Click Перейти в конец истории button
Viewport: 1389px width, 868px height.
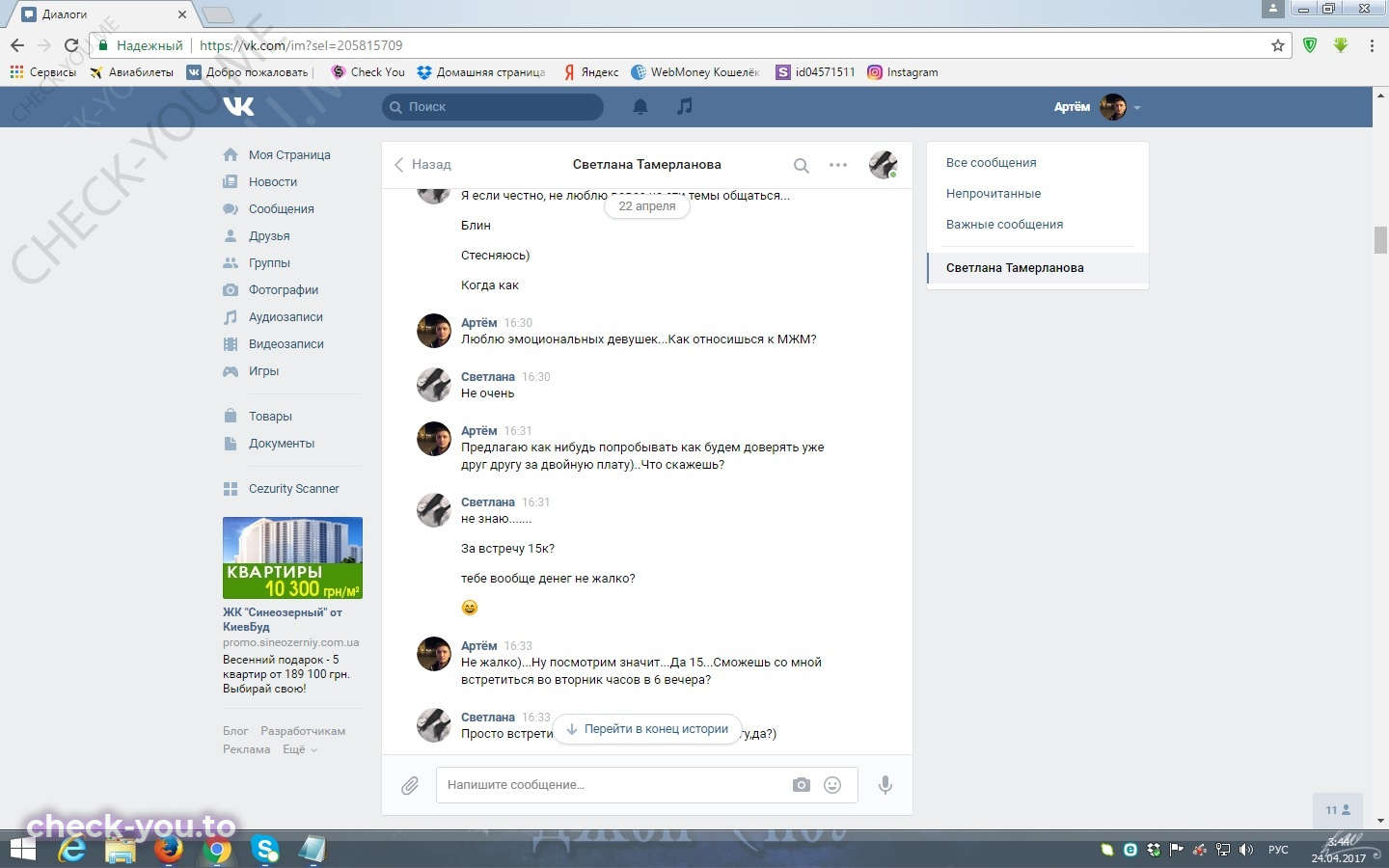(x=647, y=729)
